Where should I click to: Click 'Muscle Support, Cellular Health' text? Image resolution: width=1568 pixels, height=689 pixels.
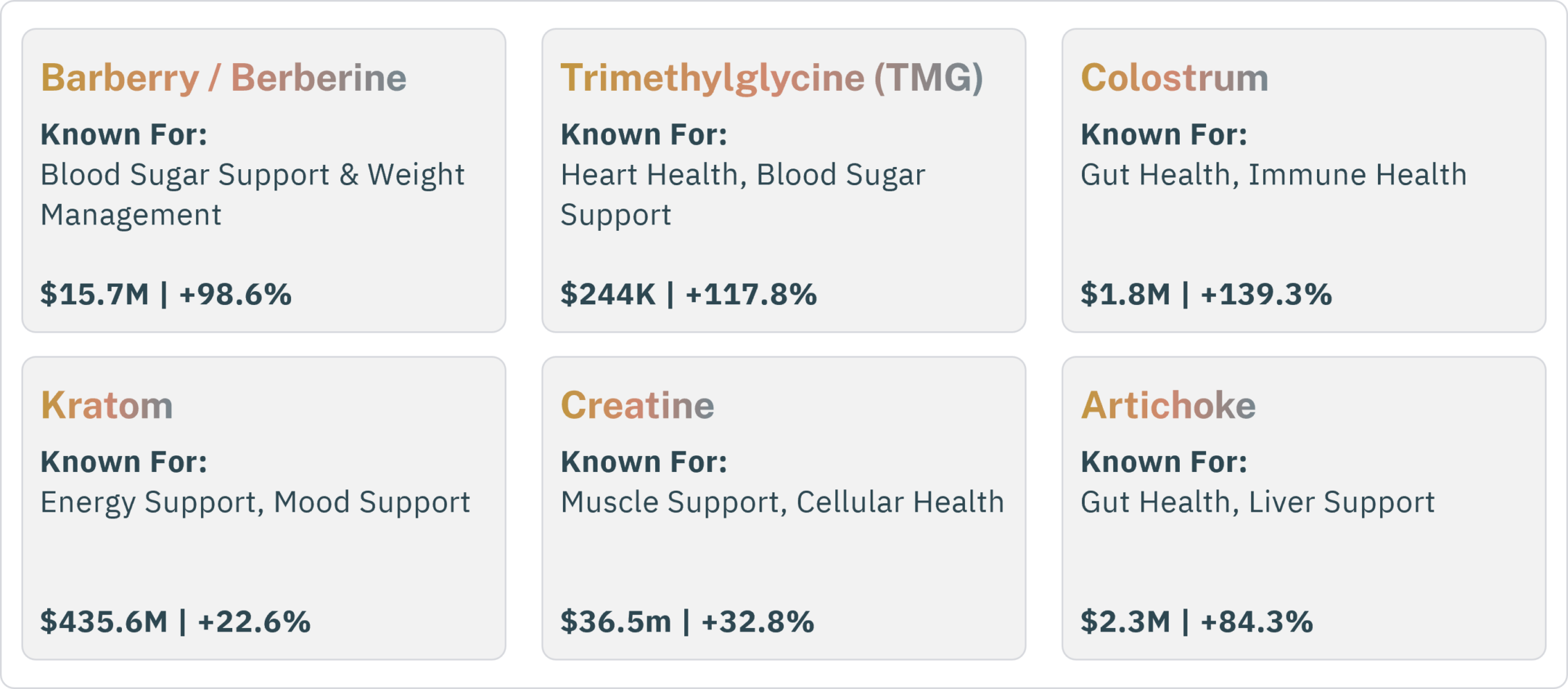782,503
